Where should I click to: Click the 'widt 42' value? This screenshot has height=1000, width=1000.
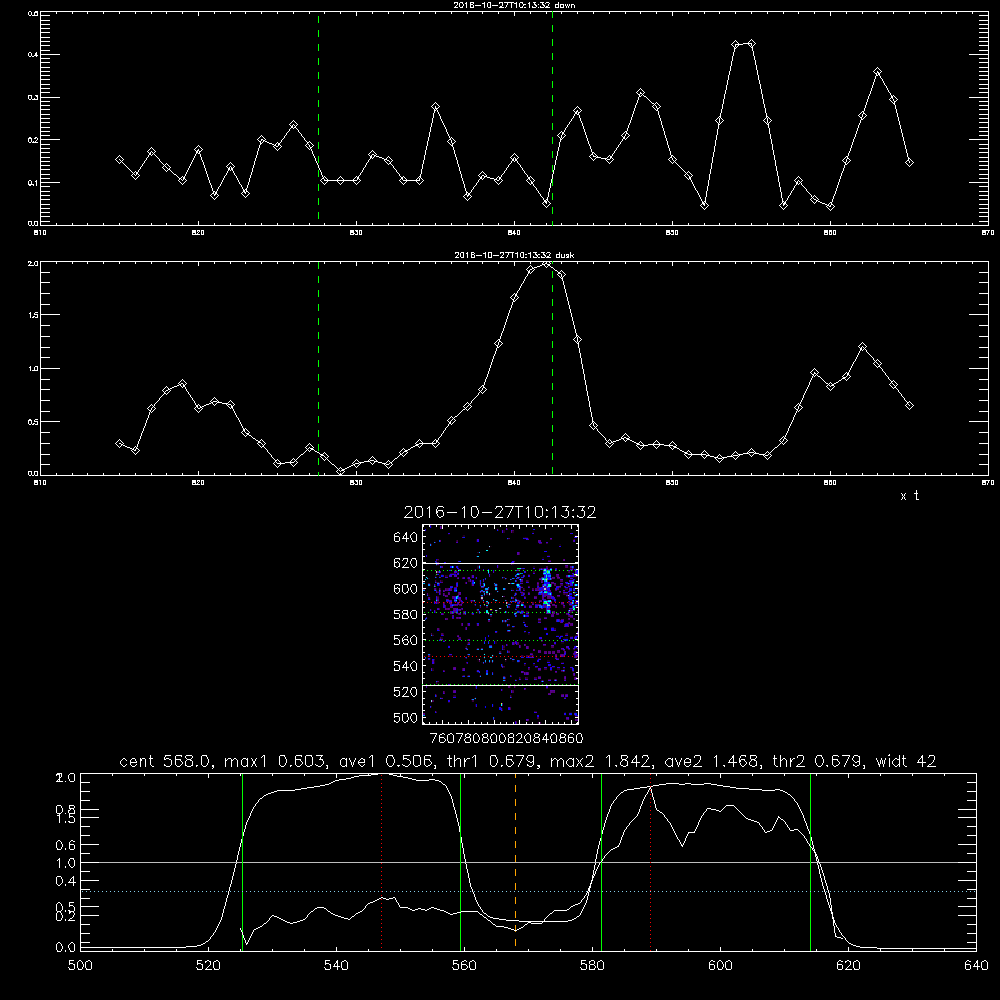tap(906, 761)
